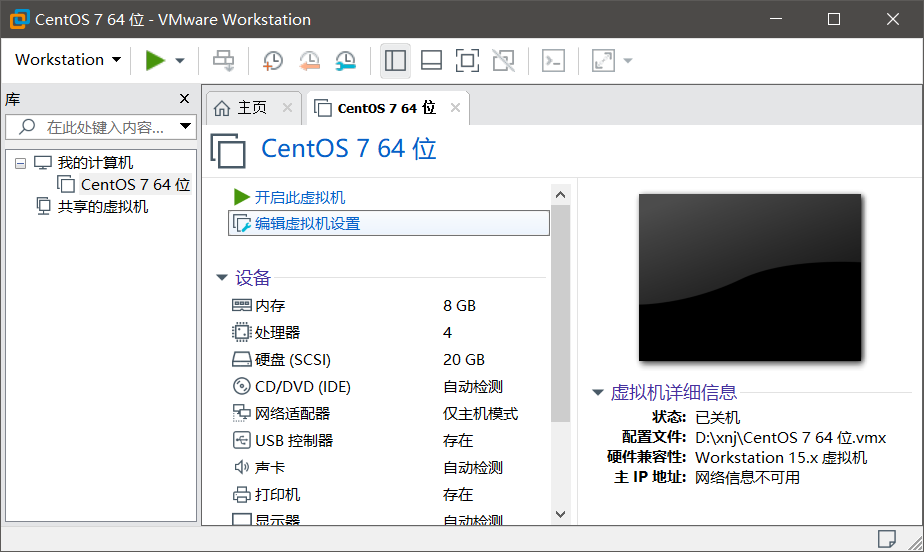Click the Send Ctrl+Alt+Del toolbar icon
The image size is (924, 552).
[223, 60]
